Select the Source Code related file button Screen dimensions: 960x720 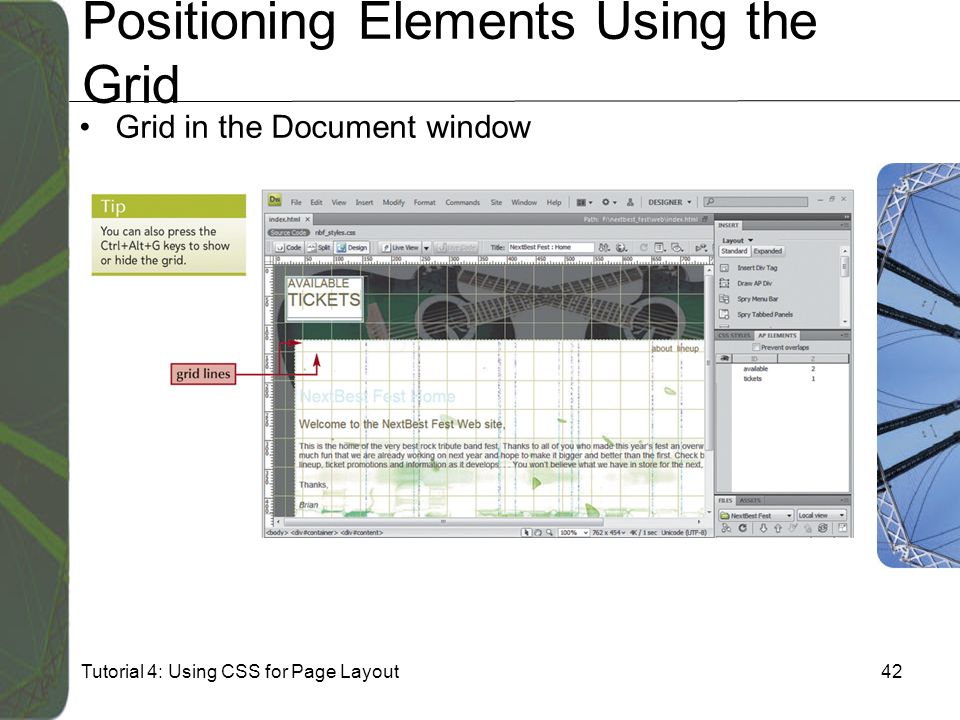point(288,233)
